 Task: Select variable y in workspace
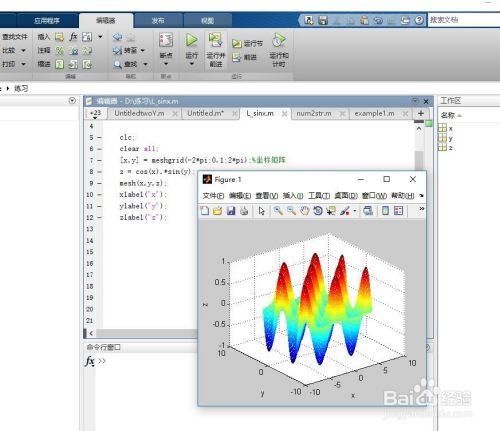[446, 138]
